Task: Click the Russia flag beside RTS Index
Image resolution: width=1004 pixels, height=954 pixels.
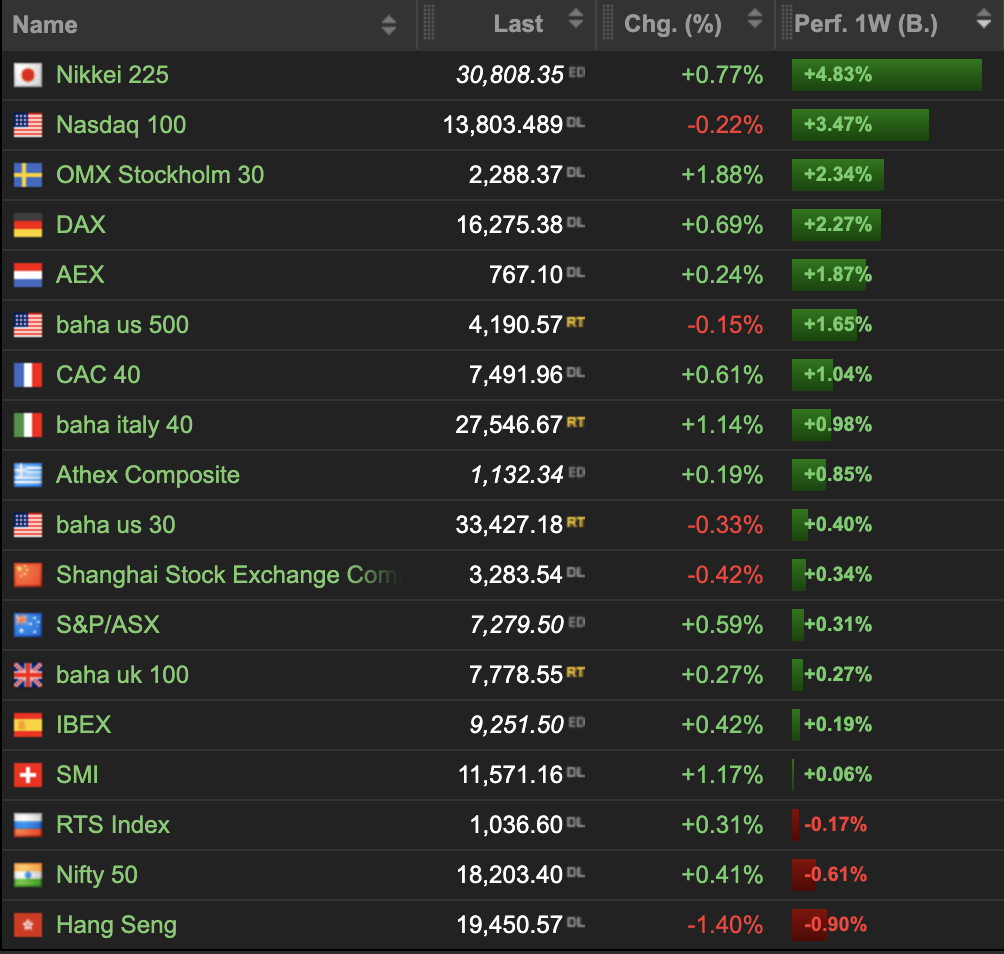Action: click(28, 825)
